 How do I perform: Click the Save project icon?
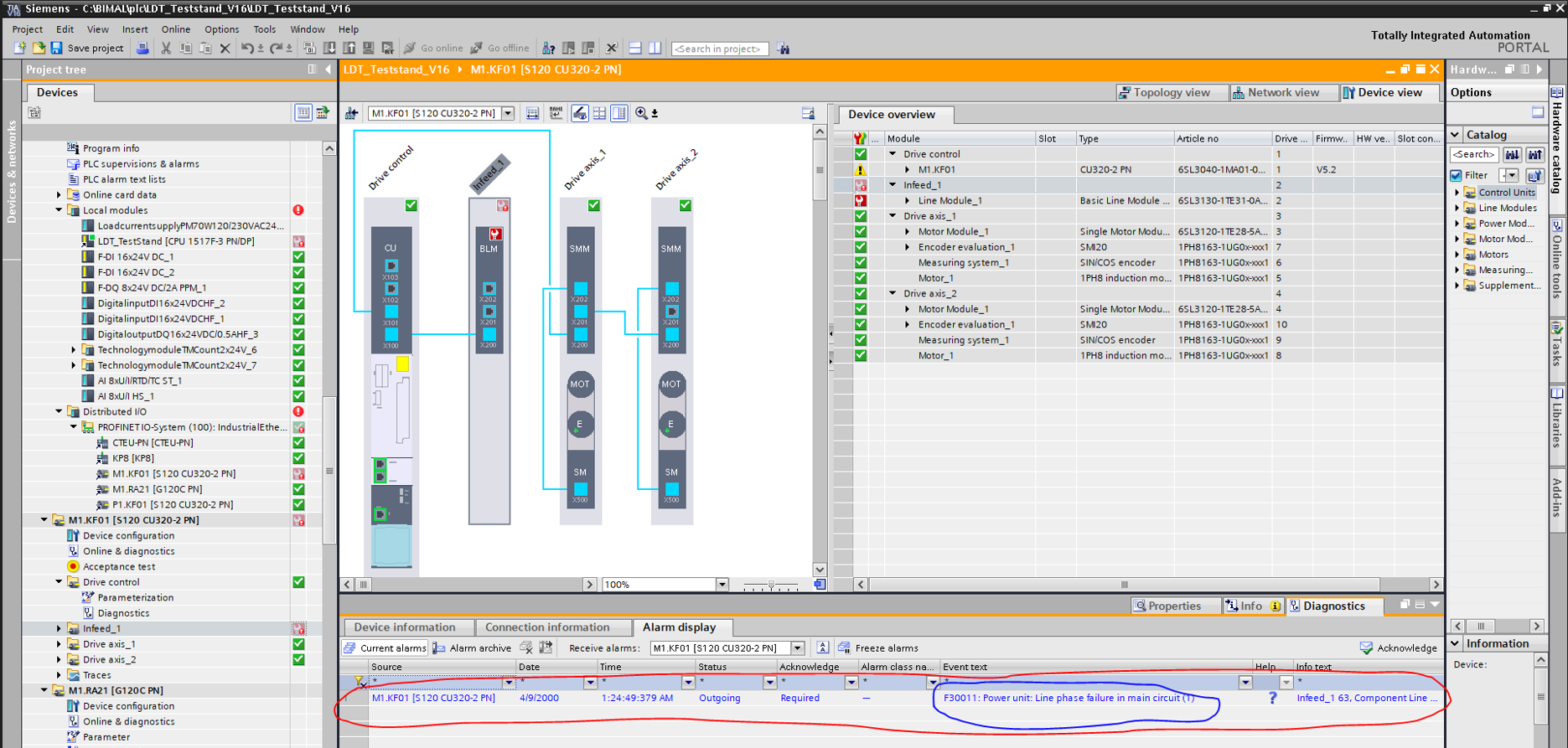pos(56,49)
